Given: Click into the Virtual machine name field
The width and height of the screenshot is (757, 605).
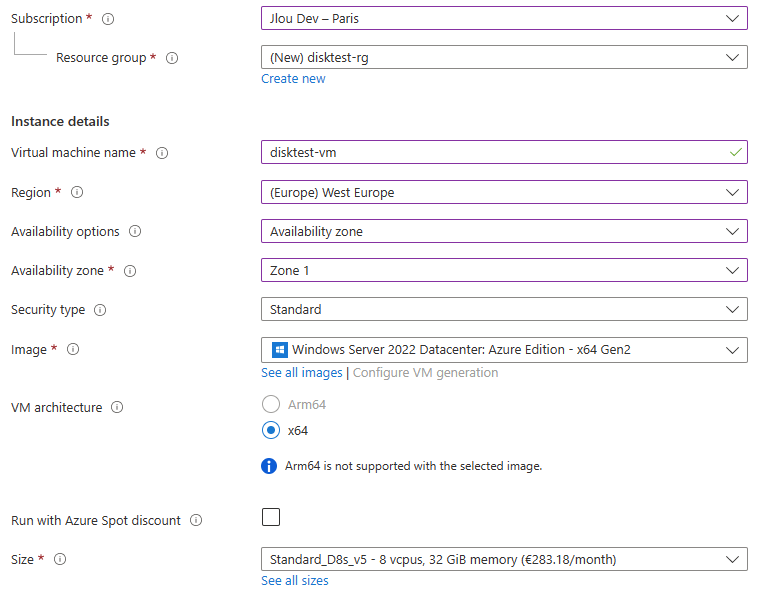Looking at the screenshot, I should pos(504,153).
